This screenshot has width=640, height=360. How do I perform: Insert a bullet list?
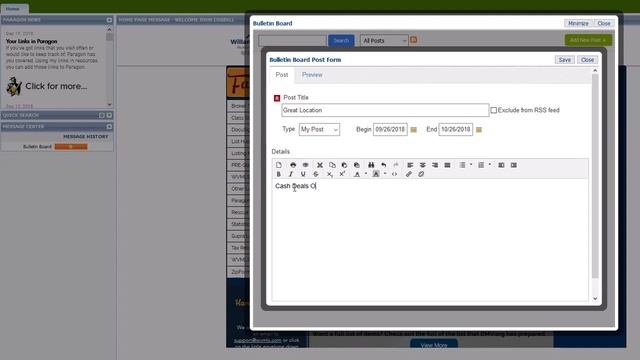(x=462, y=165)
